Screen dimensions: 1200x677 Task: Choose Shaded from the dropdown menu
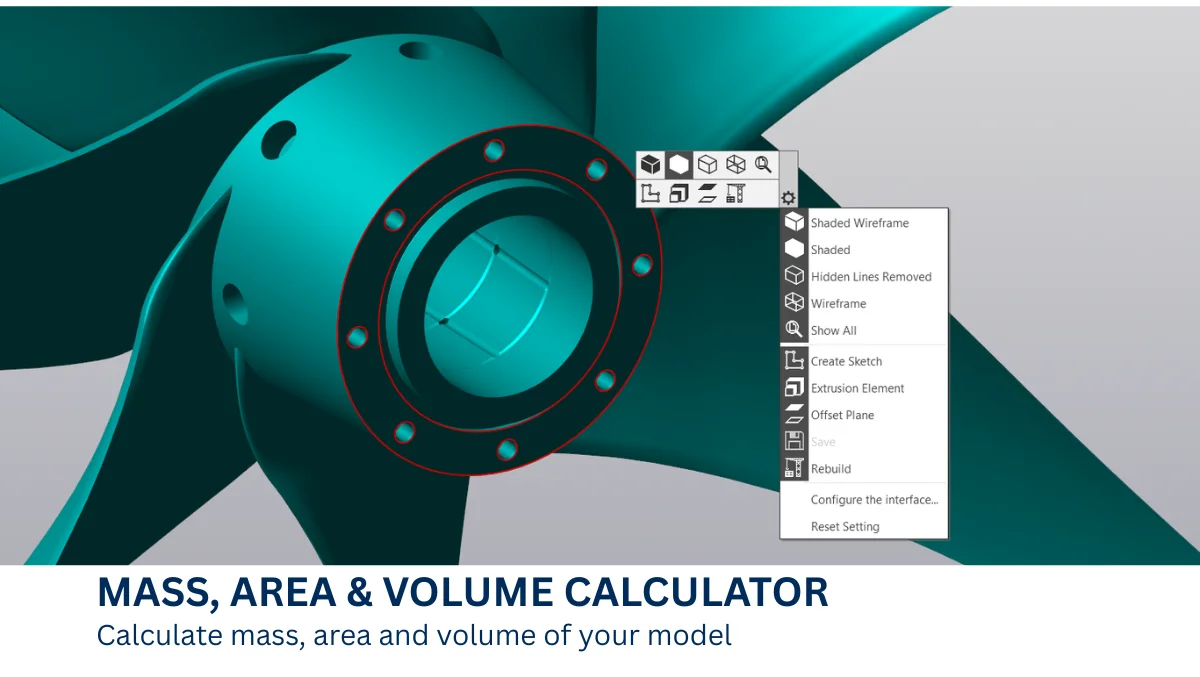coord(863,250)
